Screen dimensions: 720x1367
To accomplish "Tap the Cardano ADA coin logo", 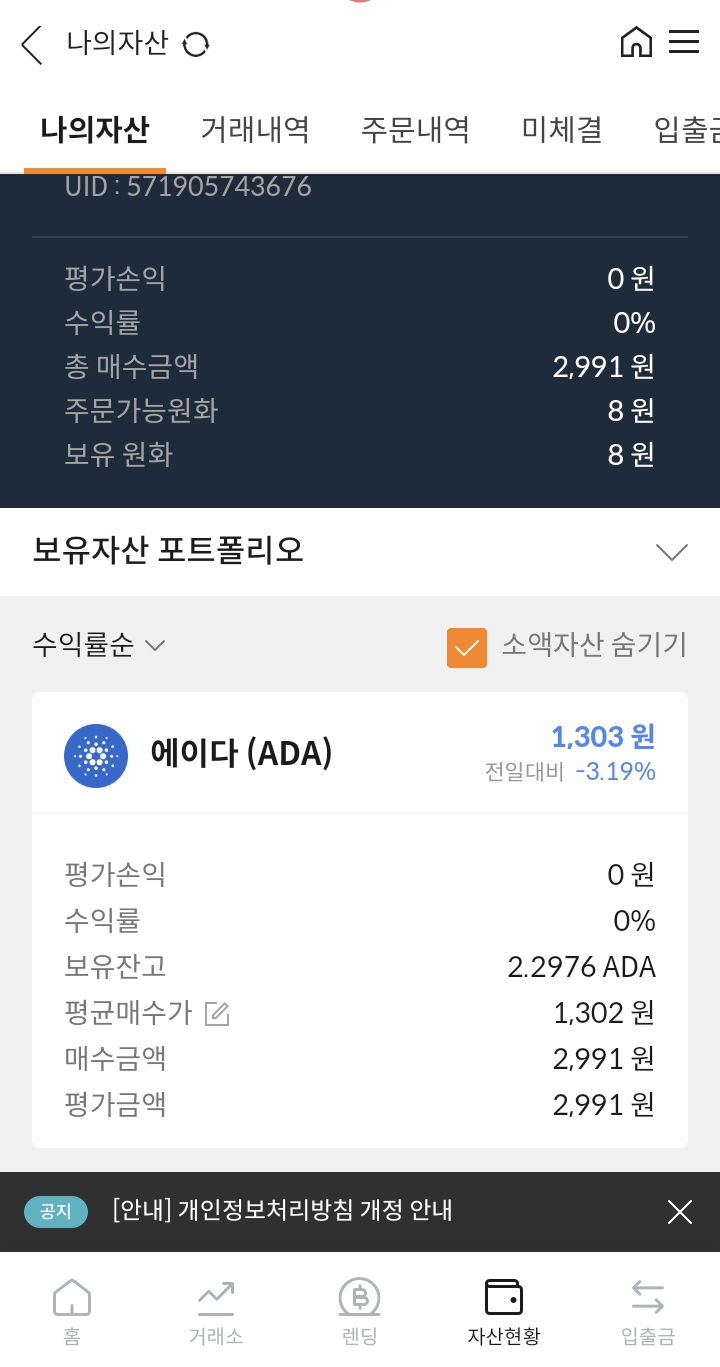I will coord(96,756).
